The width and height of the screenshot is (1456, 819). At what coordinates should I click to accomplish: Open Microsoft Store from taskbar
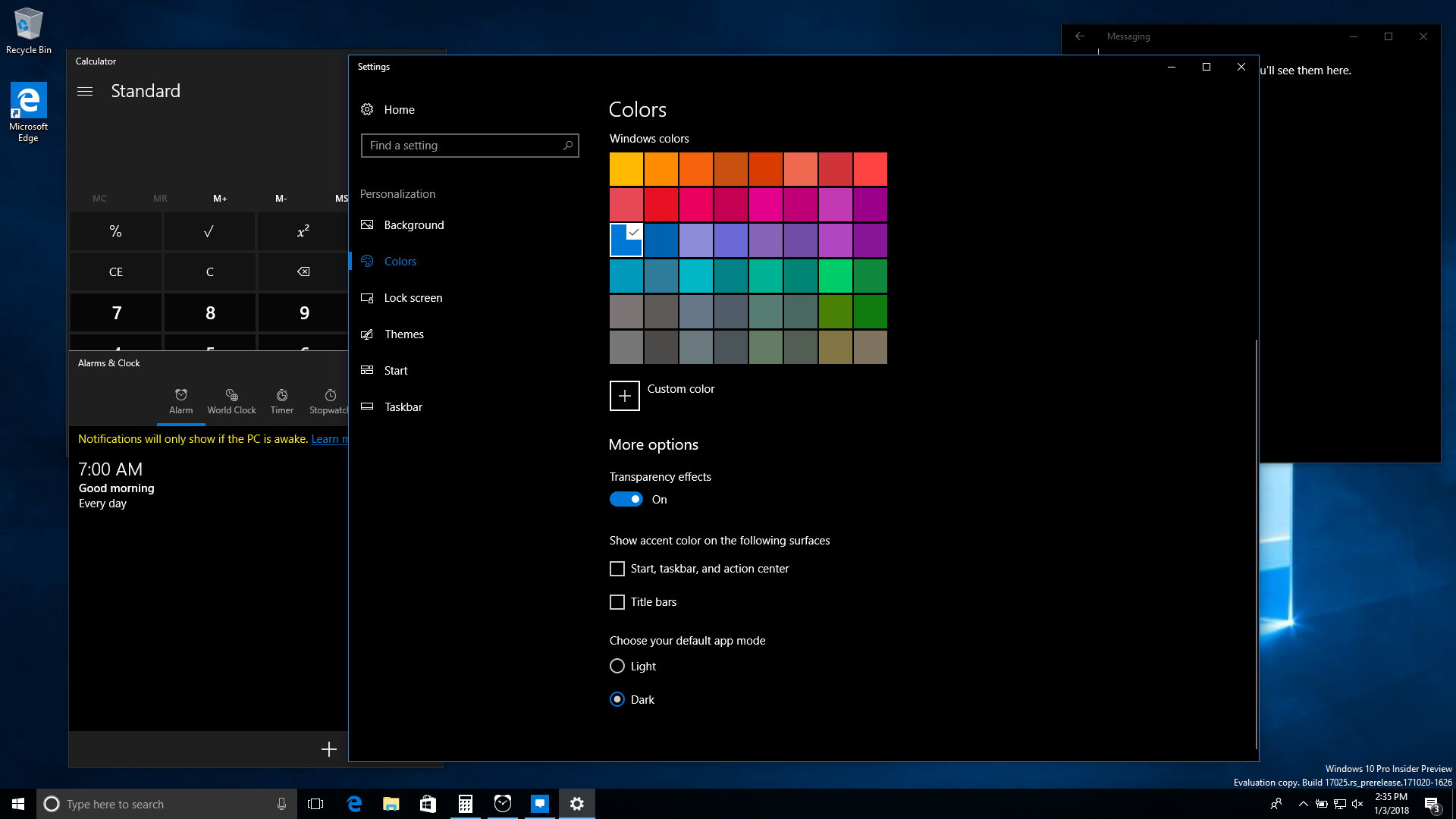(x=428, y=804)
